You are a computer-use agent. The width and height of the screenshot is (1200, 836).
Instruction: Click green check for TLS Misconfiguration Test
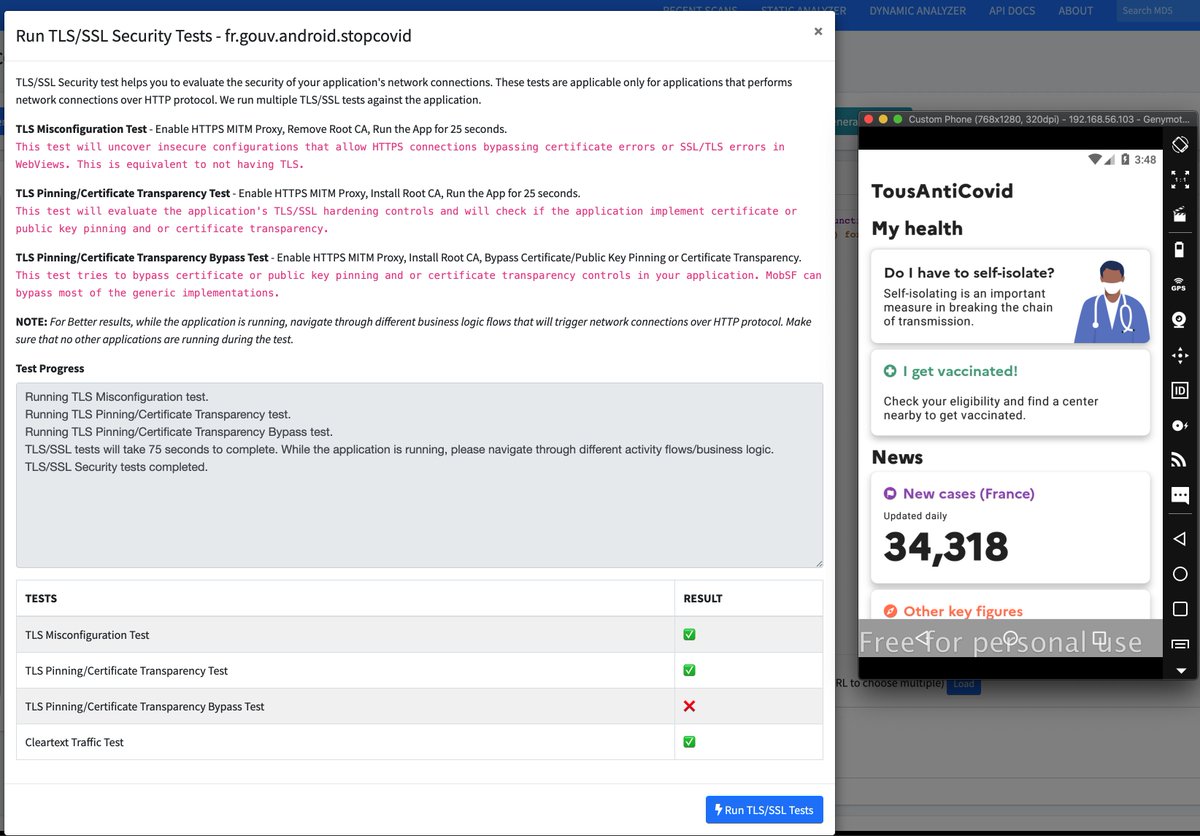(x=689, y=635)
